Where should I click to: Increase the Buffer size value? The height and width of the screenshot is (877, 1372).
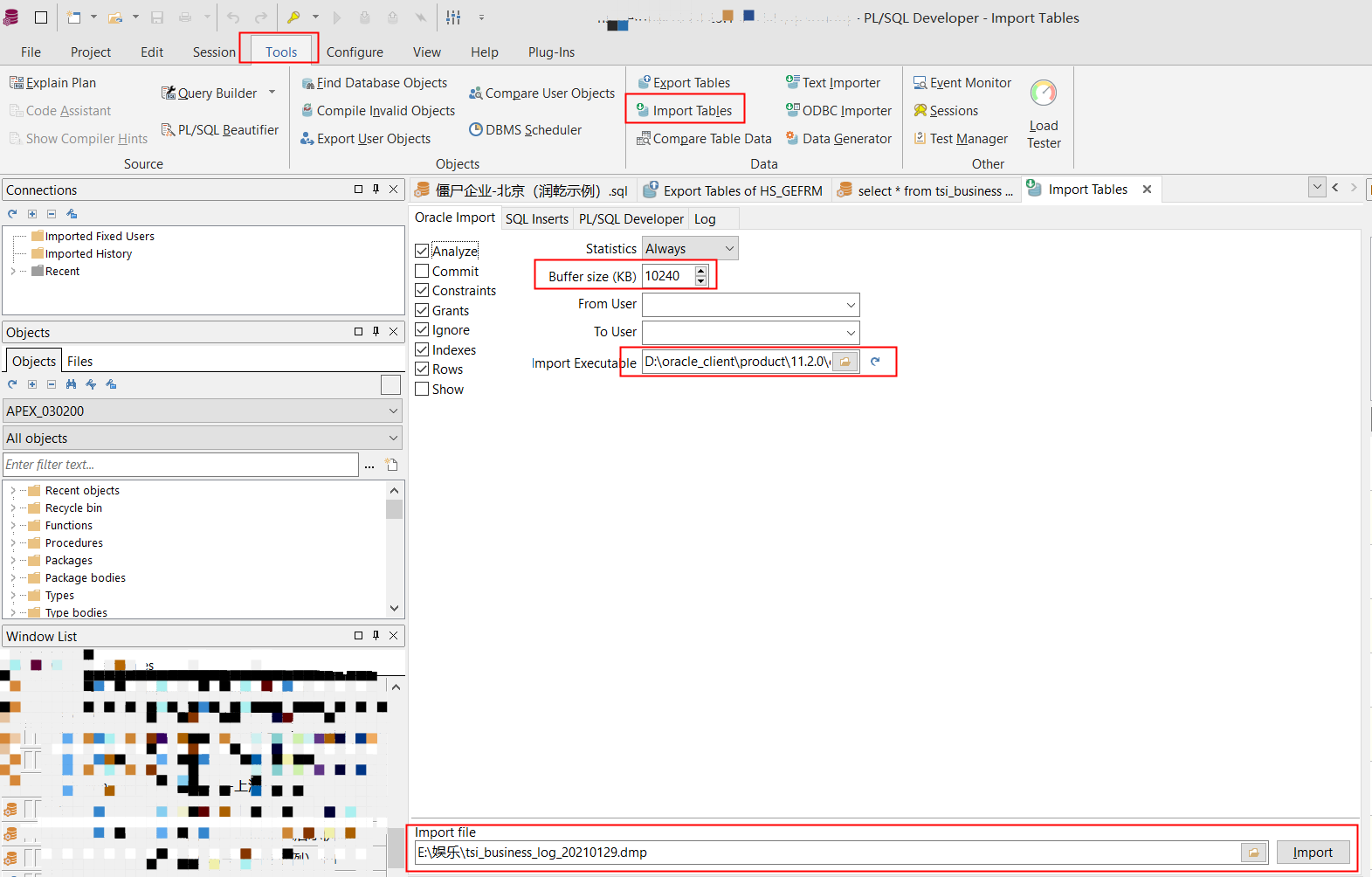pos(701,272)
